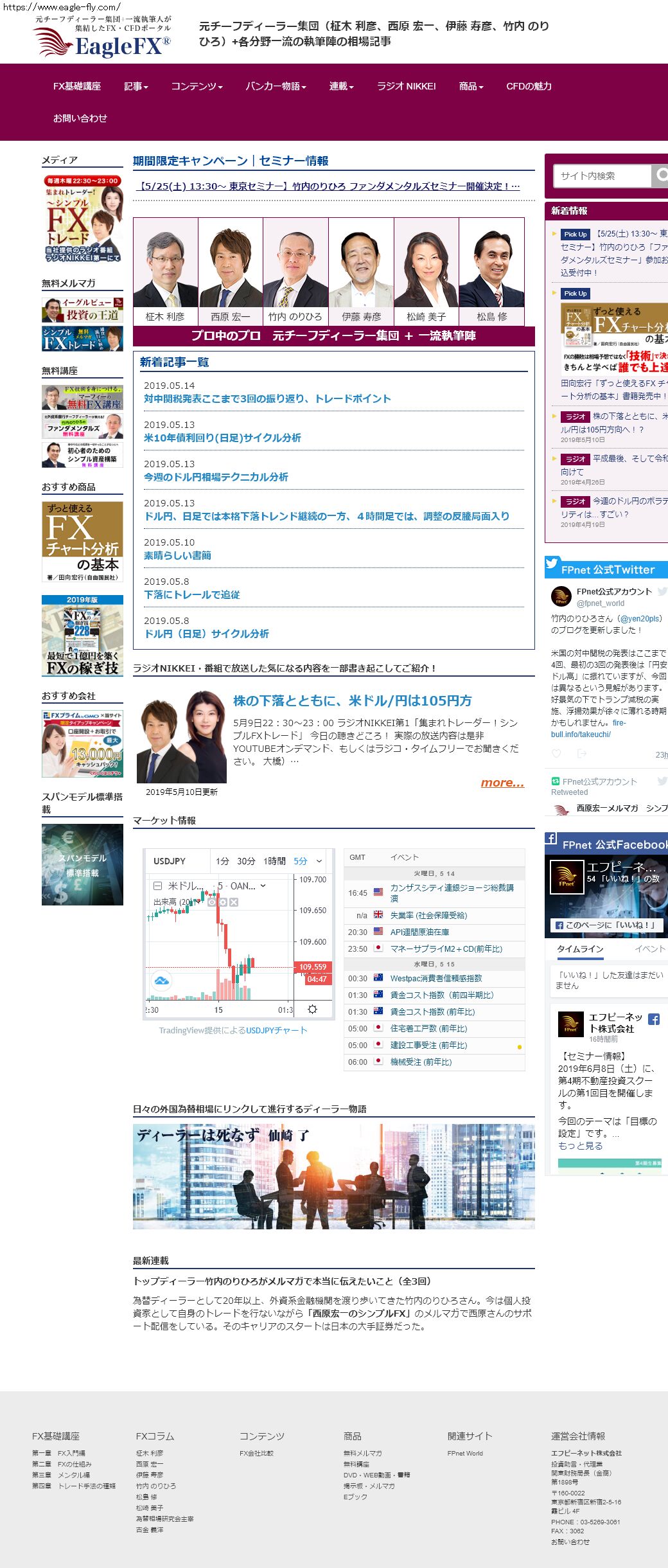Expand the chart interval dropdown chevron

pyautogui.click(x=319, y=861)
